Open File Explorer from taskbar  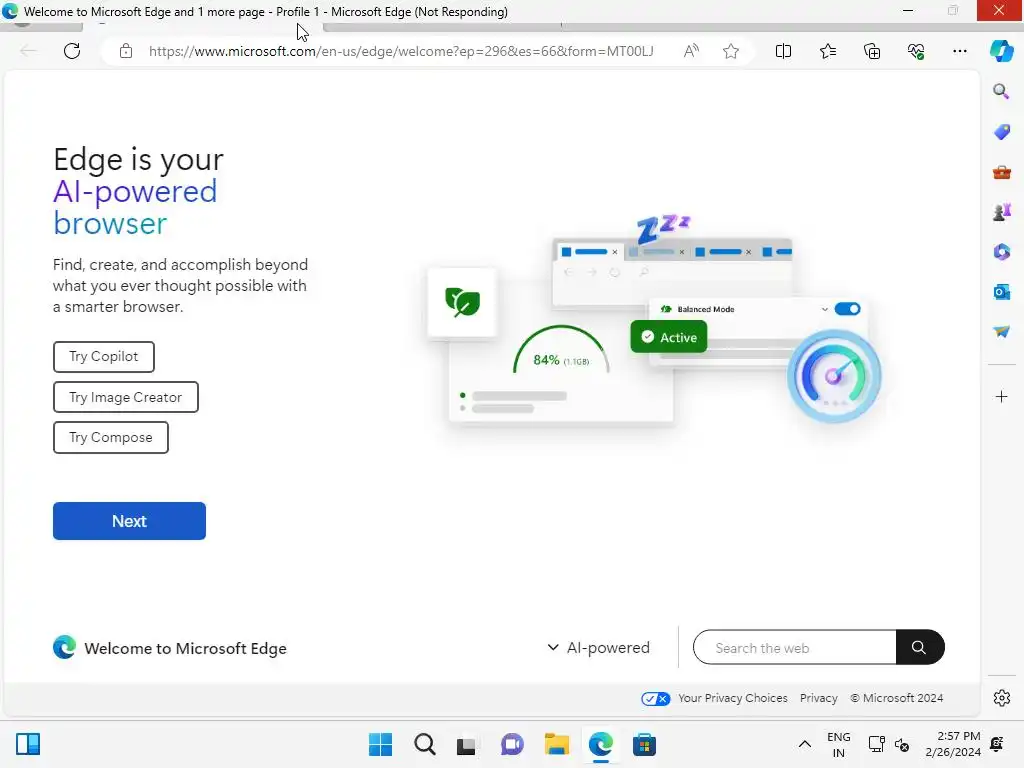[x=556, y=744]
